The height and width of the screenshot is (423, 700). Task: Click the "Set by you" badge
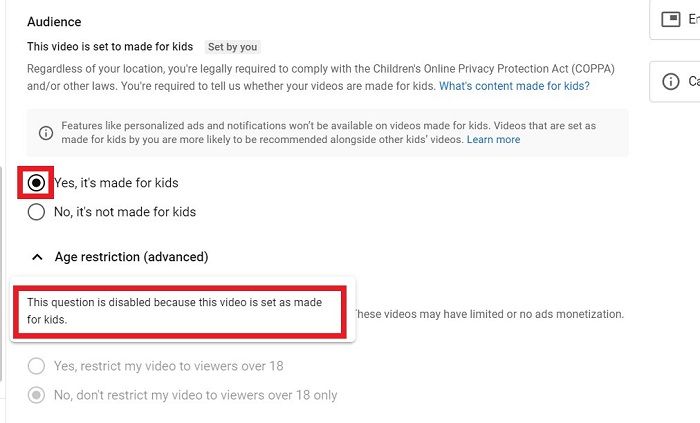(x=232, y=47)
